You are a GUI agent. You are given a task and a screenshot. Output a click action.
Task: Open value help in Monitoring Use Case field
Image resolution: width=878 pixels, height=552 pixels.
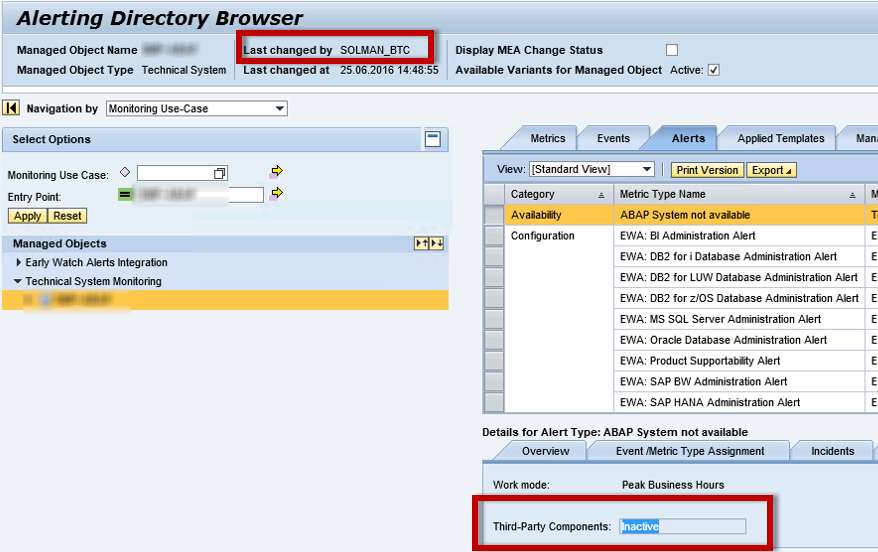(220, 174)
